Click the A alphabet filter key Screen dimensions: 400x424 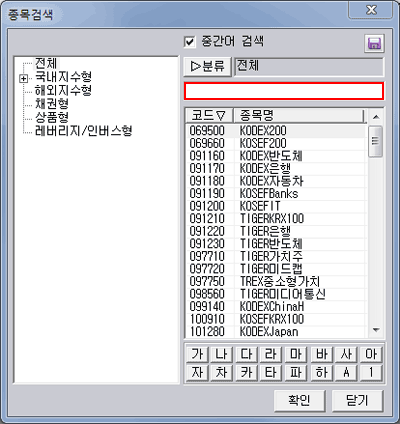(x=346, y=372)
